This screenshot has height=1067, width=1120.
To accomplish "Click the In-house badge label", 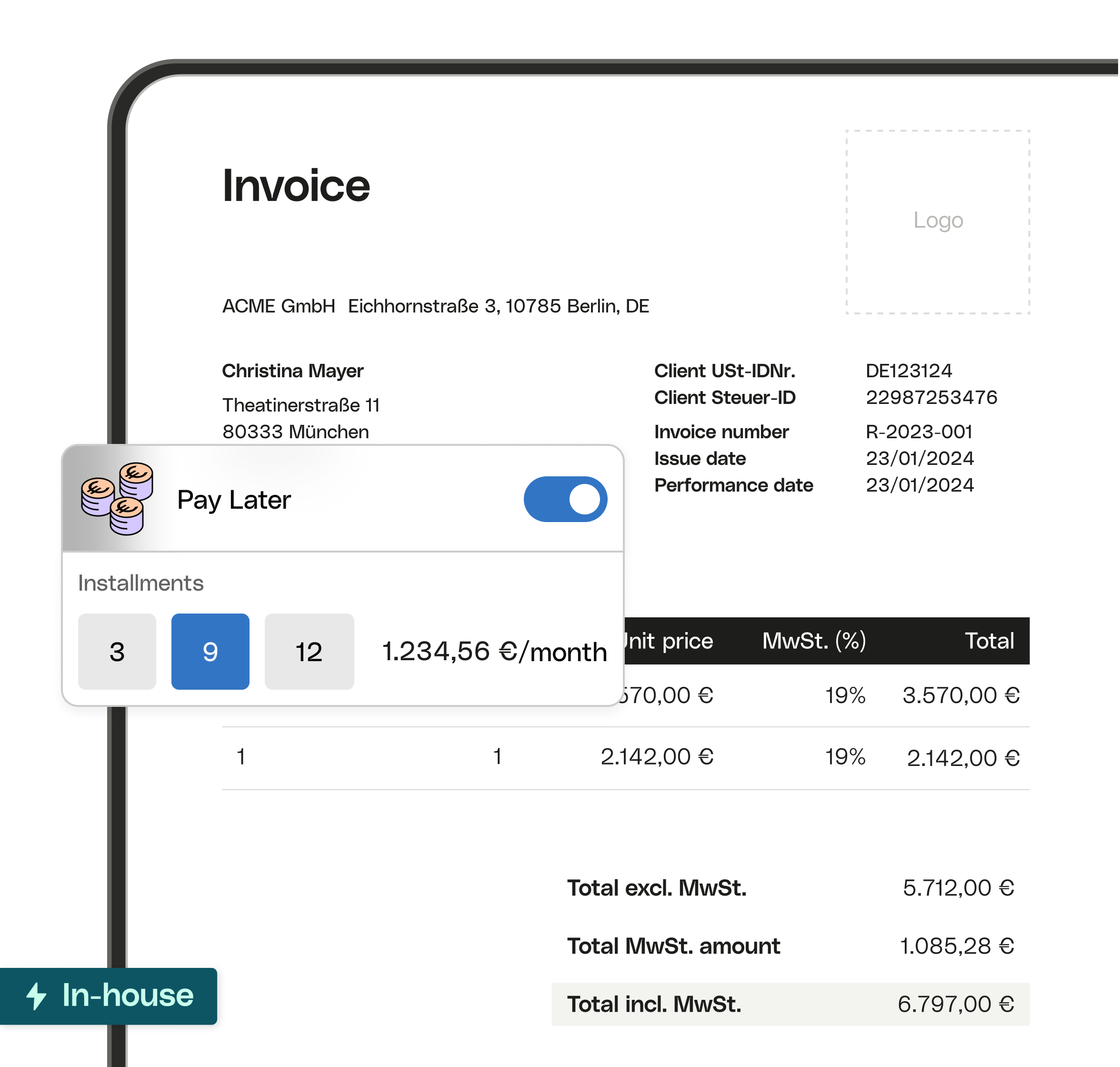I will (128, 996).
